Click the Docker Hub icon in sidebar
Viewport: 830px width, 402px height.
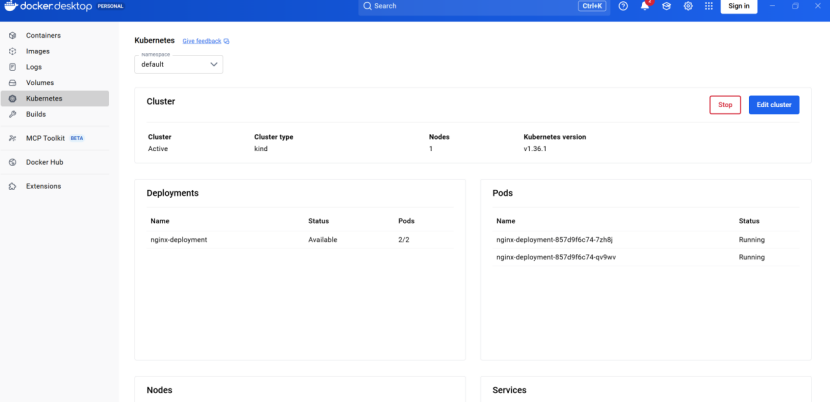click(13, 163)
